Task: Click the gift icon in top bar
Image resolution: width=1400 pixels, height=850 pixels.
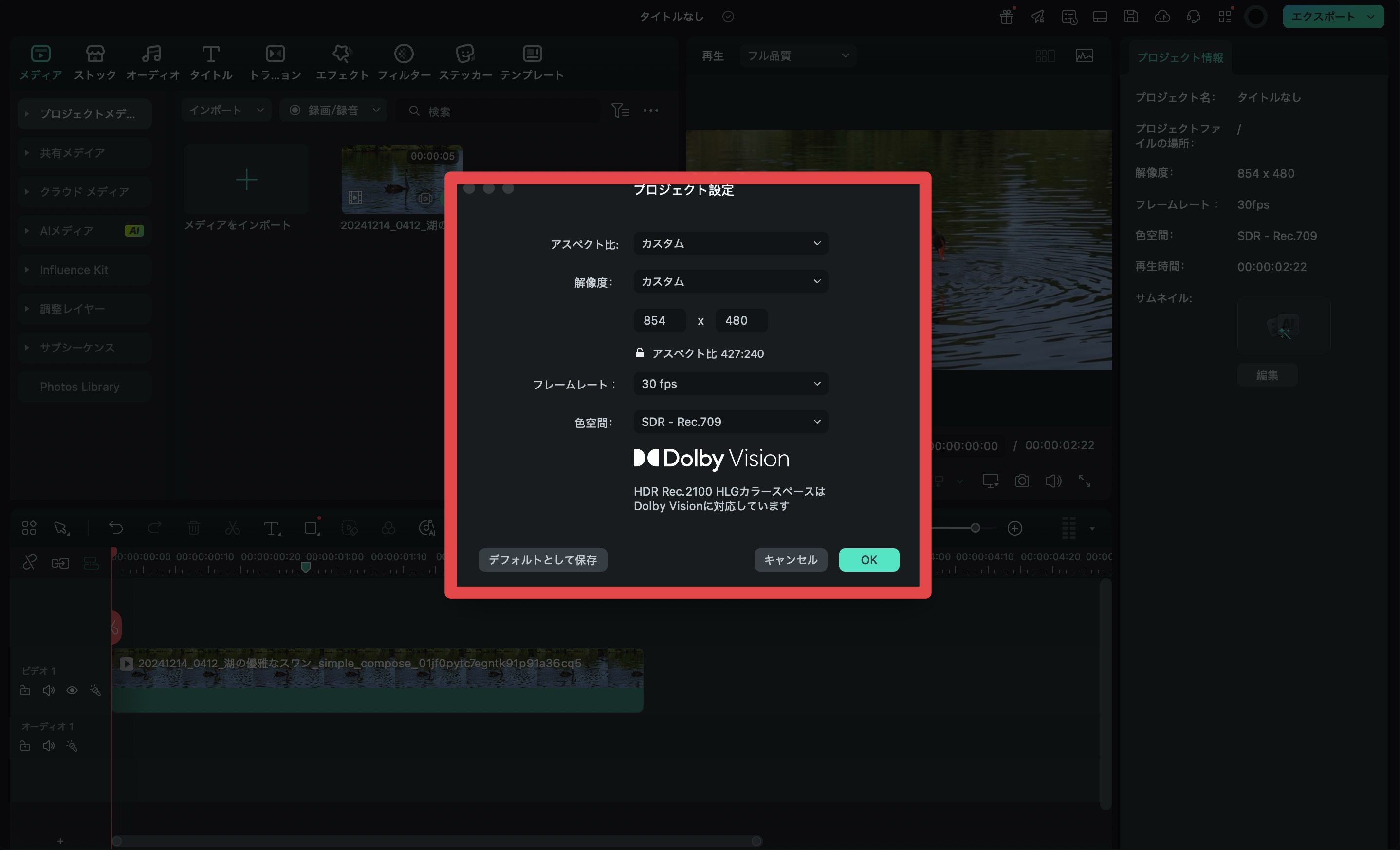Action: pyautogui.click(x=1007, y=17)
